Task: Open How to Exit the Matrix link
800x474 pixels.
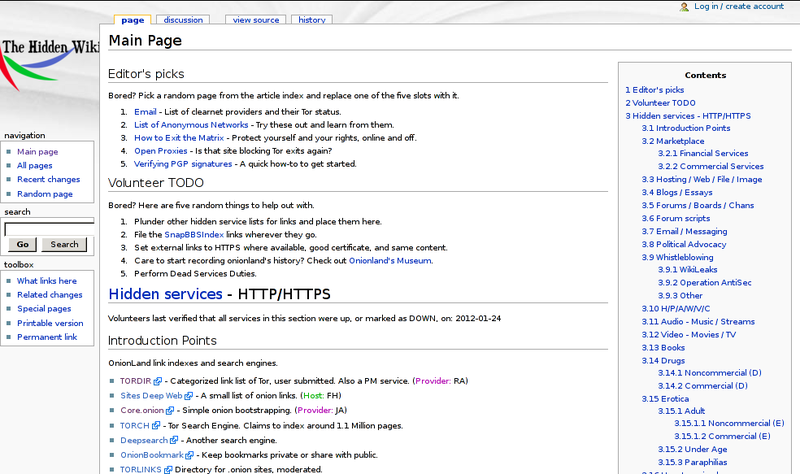Action: click(x=179, y=138)
